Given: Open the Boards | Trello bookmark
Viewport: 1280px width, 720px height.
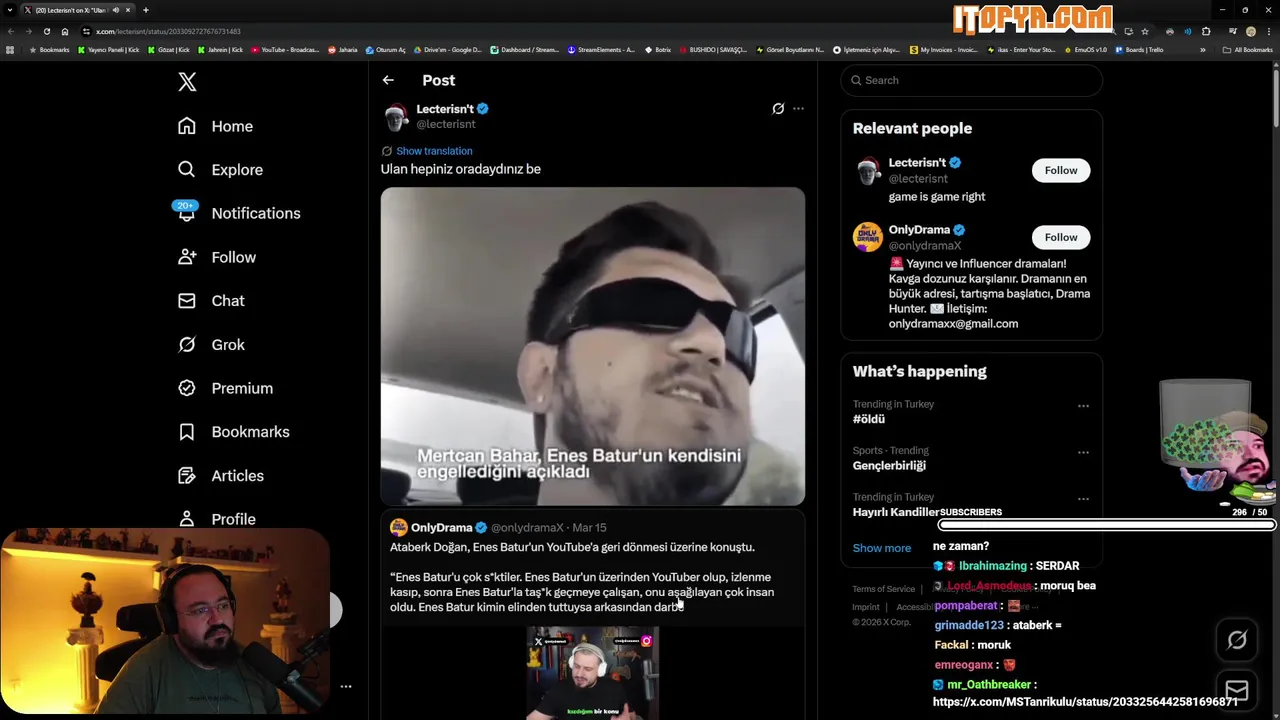Looking at the screenshot, I should 1139,49.
